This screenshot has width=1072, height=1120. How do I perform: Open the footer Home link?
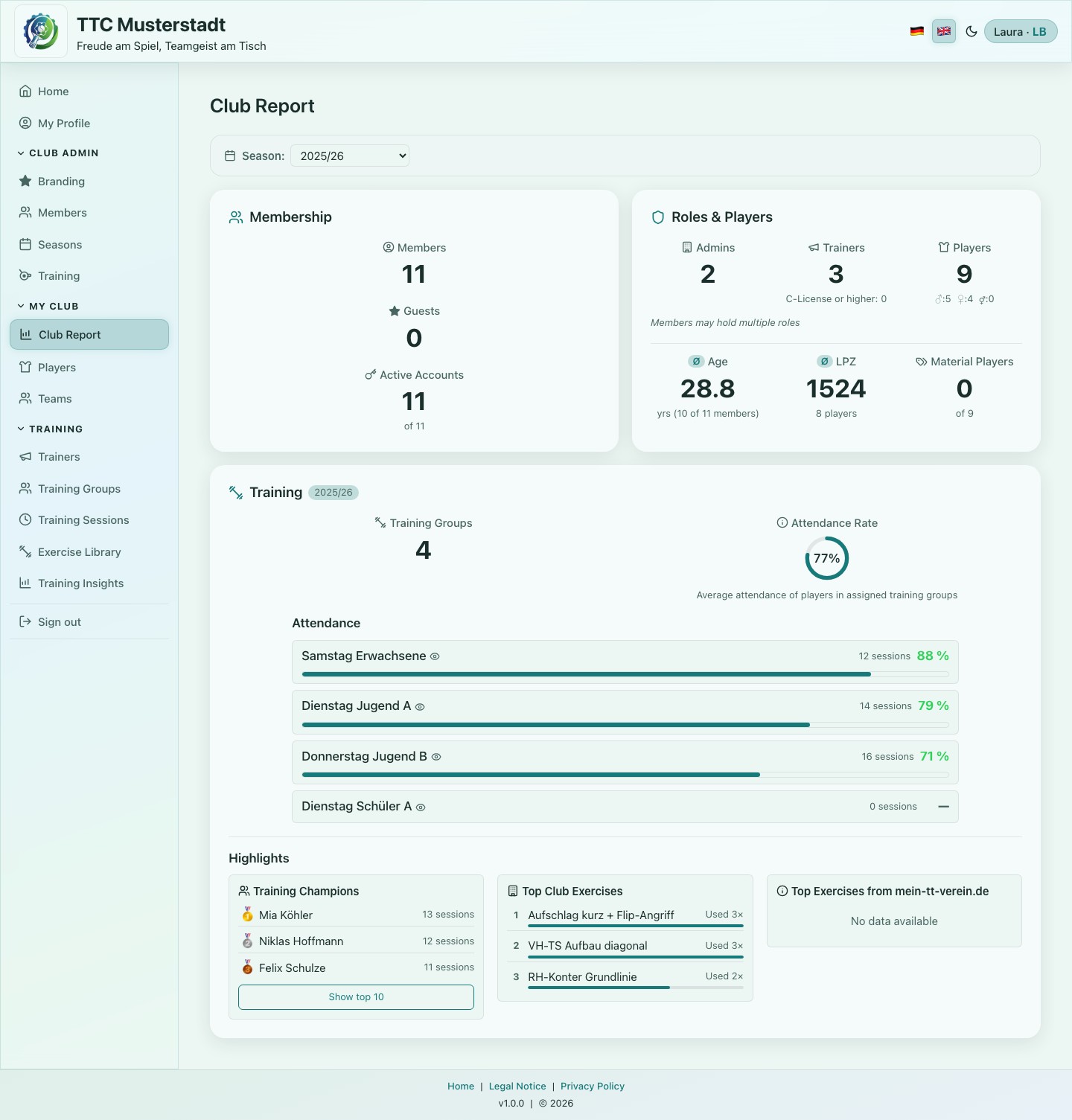461,1086
